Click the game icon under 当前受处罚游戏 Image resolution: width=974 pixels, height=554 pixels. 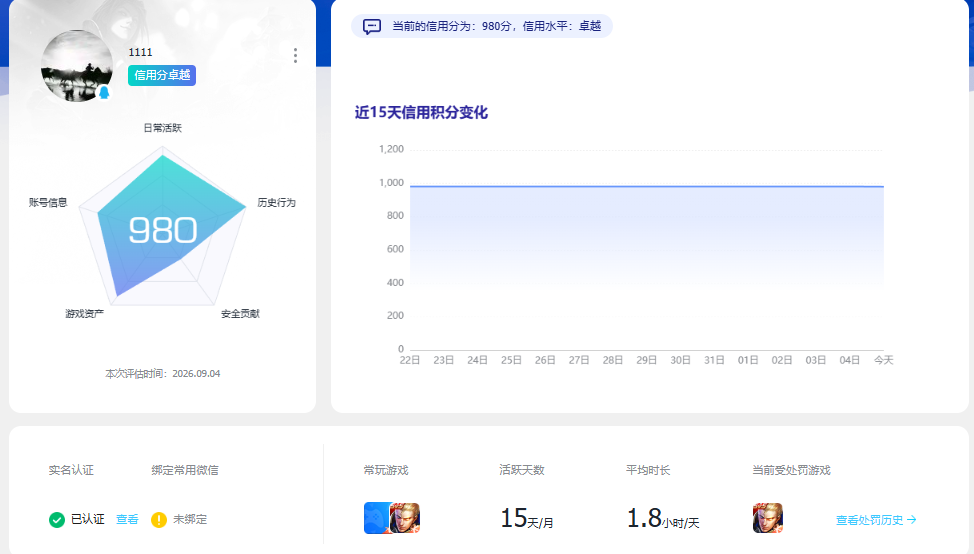pos(768,518)
